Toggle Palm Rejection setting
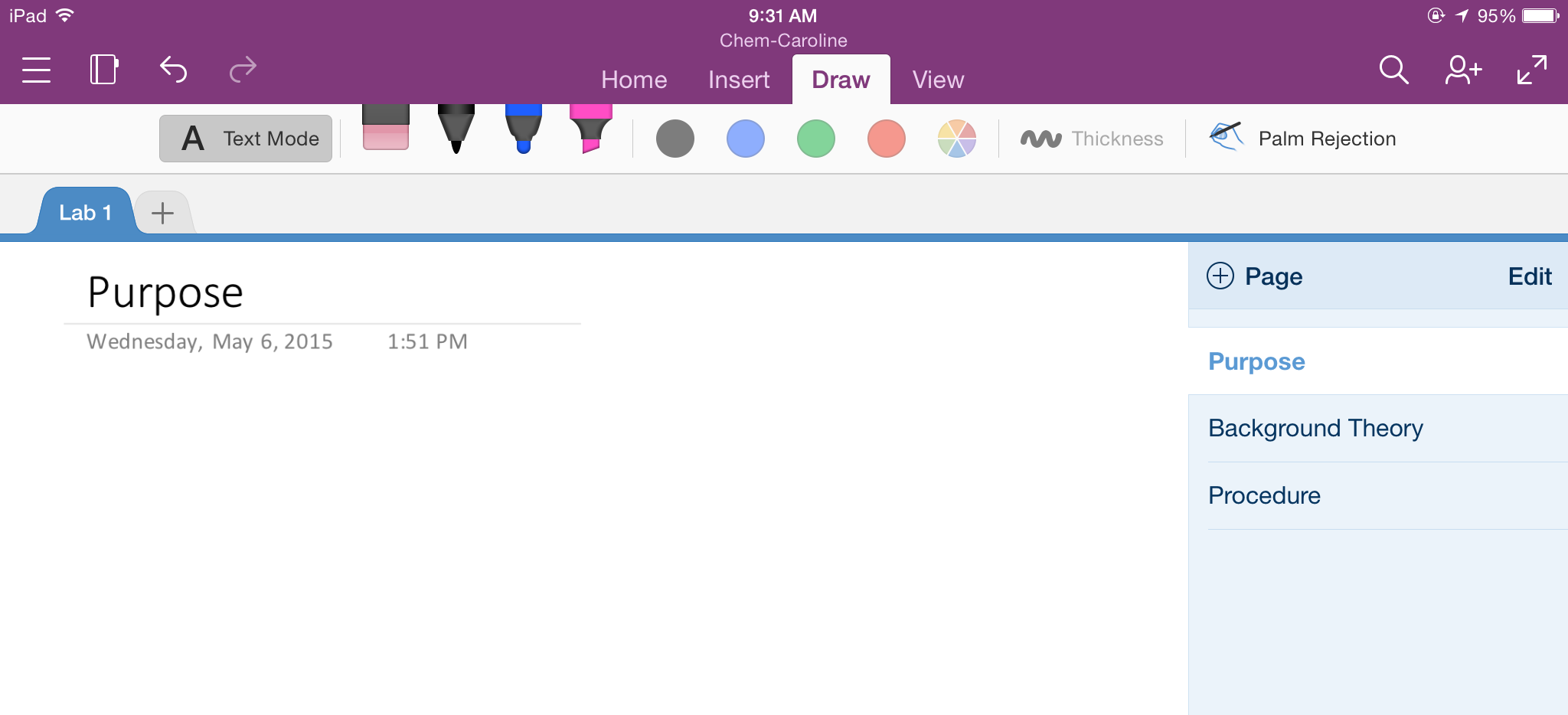Image resolution: width=1568 pixels, height=715 pixels. [1302, 139]
